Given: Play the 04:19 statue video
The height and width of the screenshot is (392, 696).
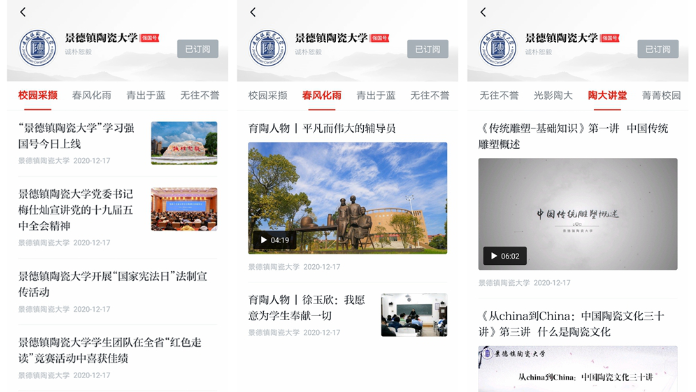Looking at the screenshot, I should [x=275, y=240].
